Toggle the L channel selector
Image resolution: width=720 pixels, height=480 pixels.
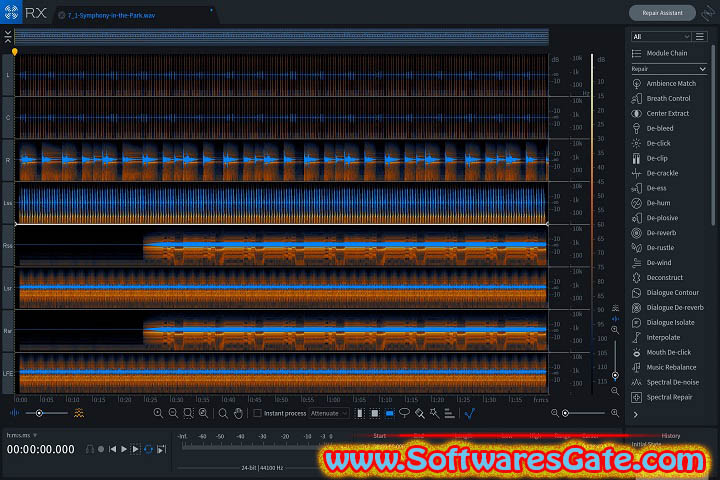coord(8,75)
